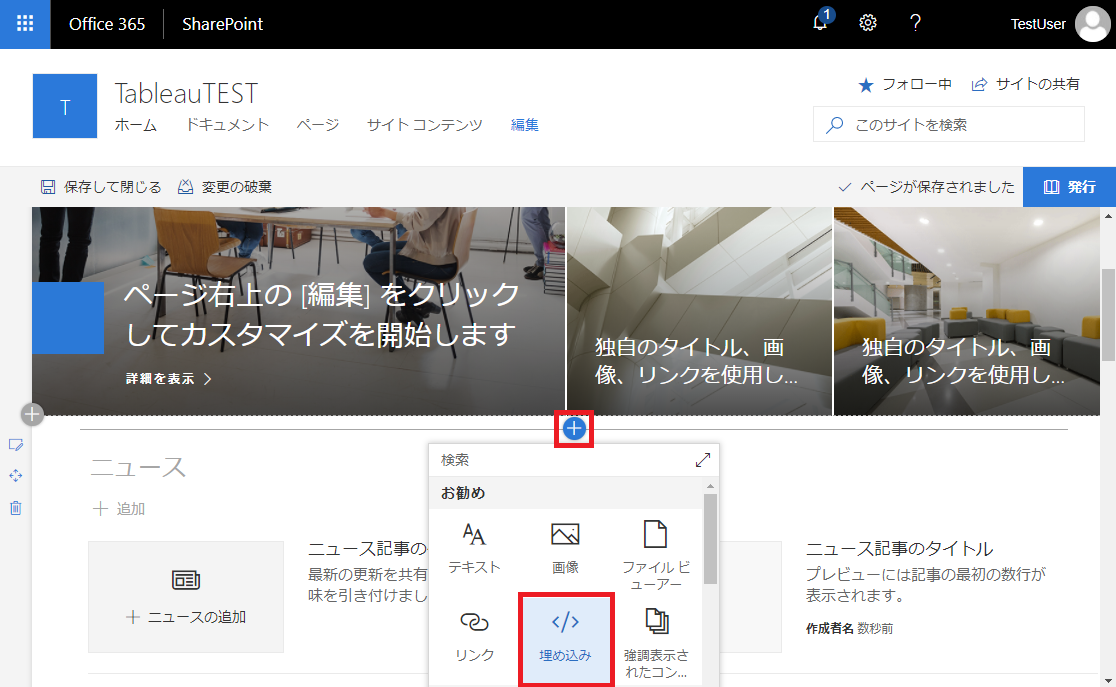Open the help question mark

pos(915,23)
